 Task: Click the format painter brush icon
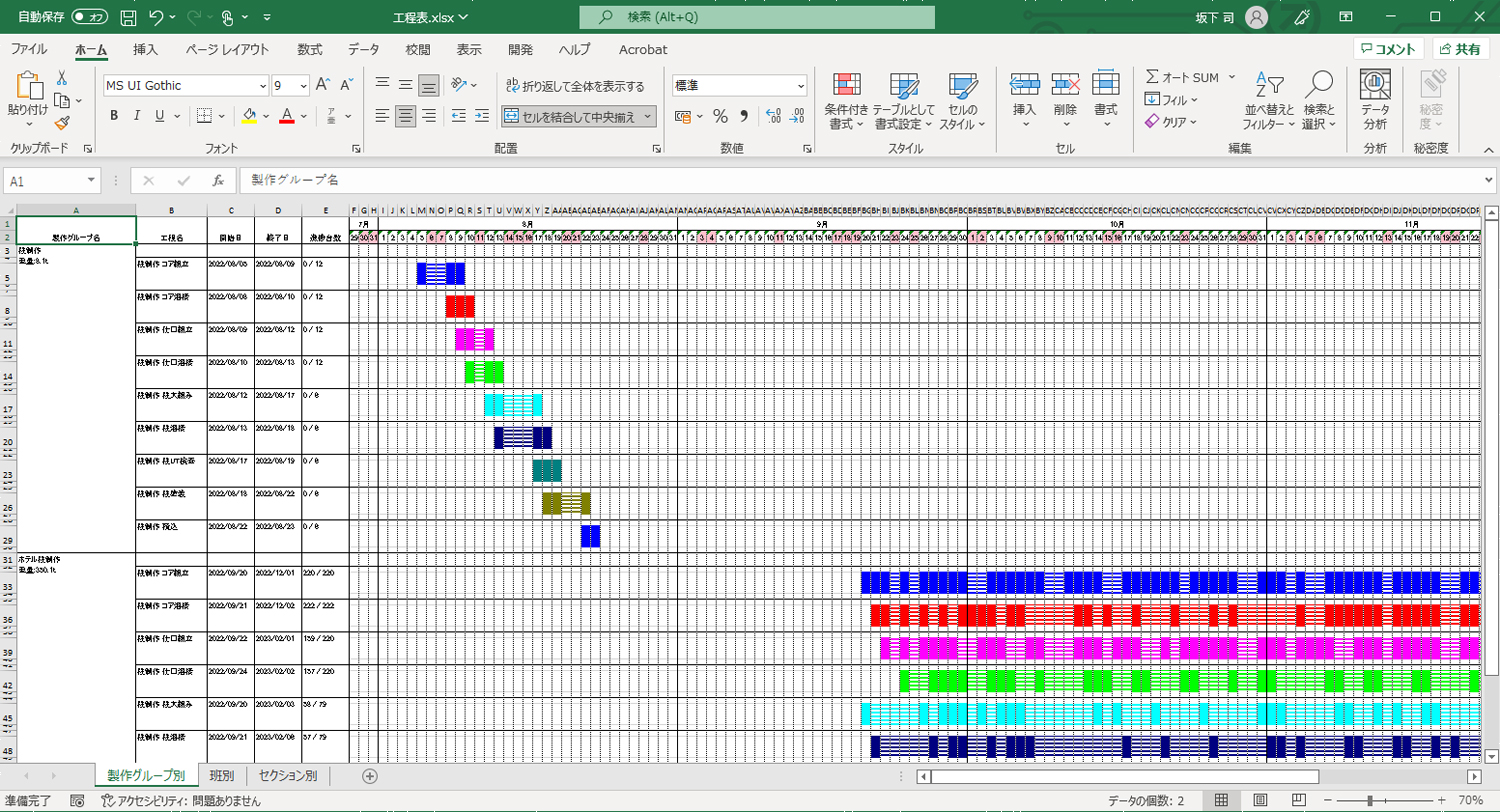[x=62, y=123]
